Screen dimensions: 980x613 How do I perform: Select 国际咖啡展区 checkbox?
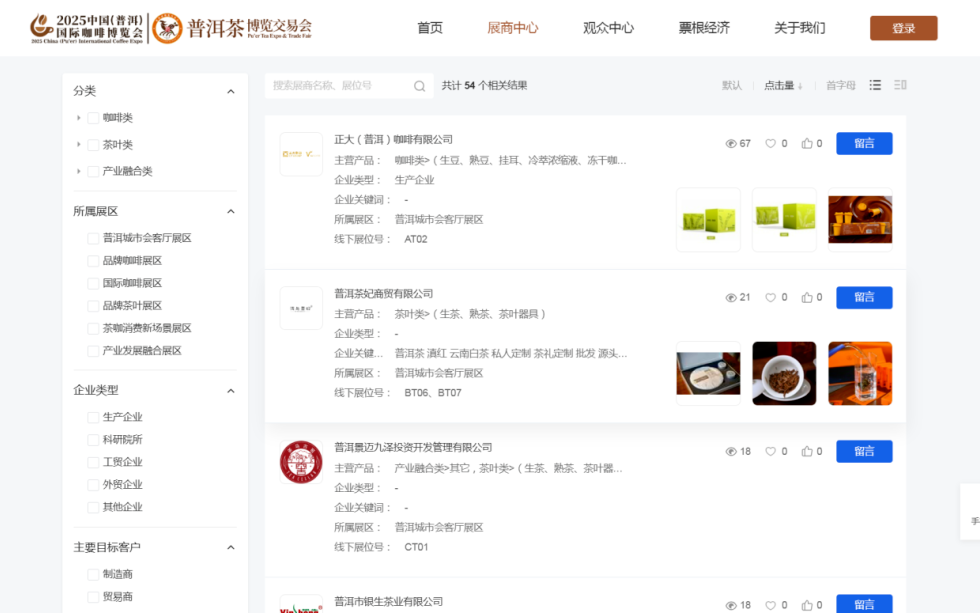(93, 283)
